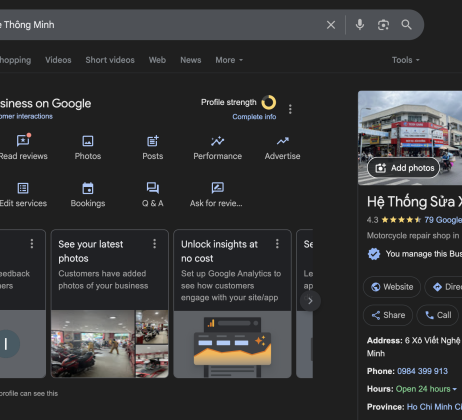
Task: Click the Add photos button
Action: click(404, 168)
